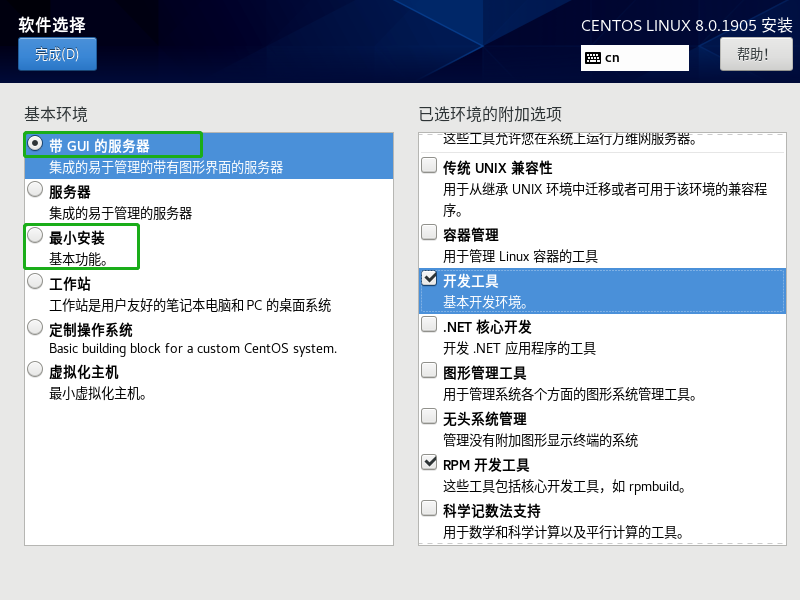This screenshot has width=800, height=600.
Task: Click the 基本环境 section heading
Action: 56,114
